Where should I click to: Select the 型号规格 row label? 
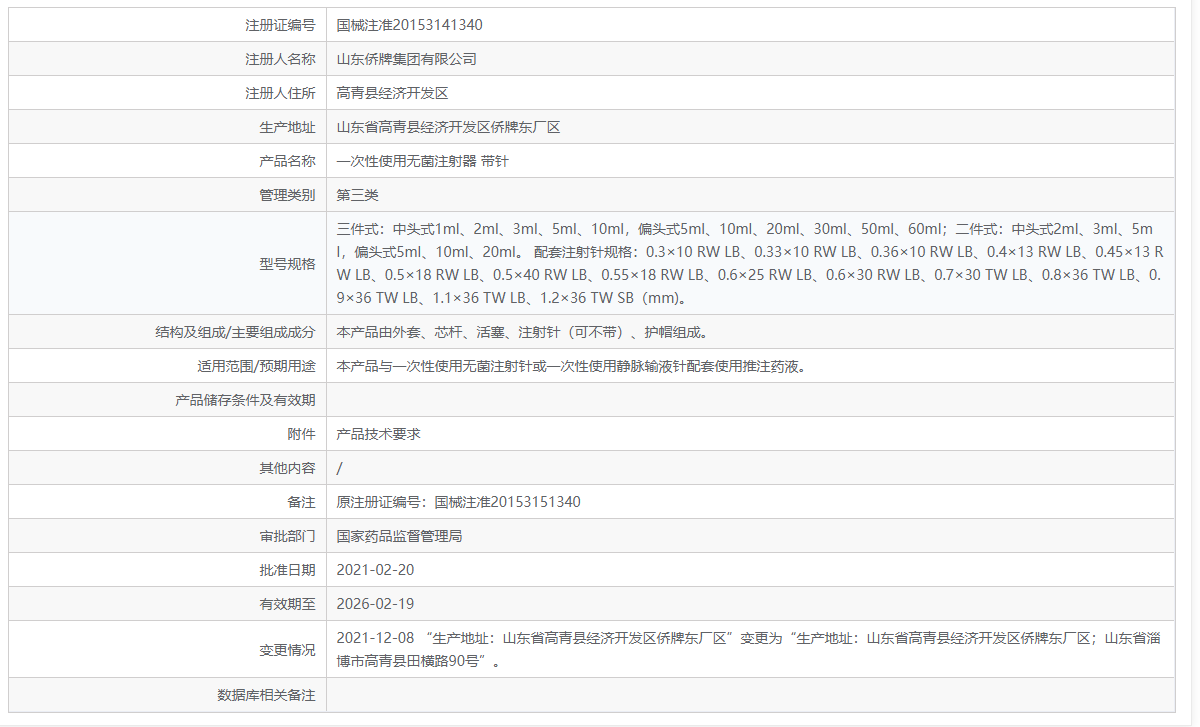[290, 262]
